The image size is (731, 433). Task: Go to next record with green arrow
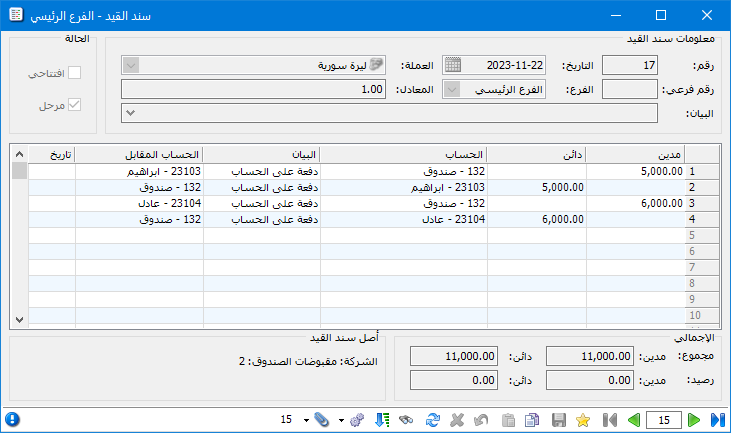(694, 420)
